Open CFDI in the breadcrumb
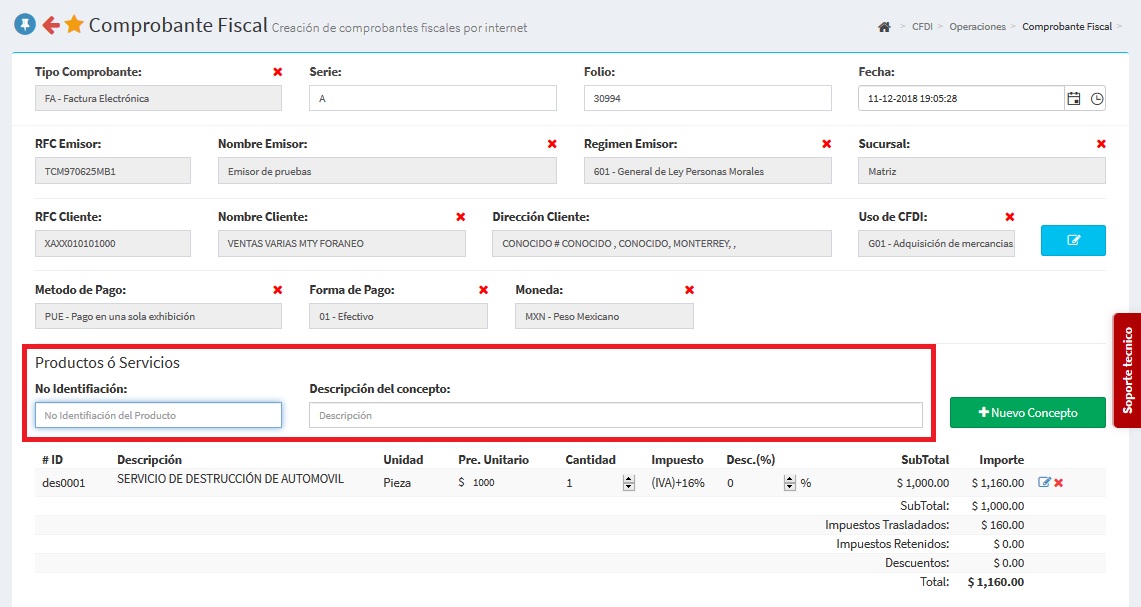This screenshot has width=1141, height=607. [922, 27]
